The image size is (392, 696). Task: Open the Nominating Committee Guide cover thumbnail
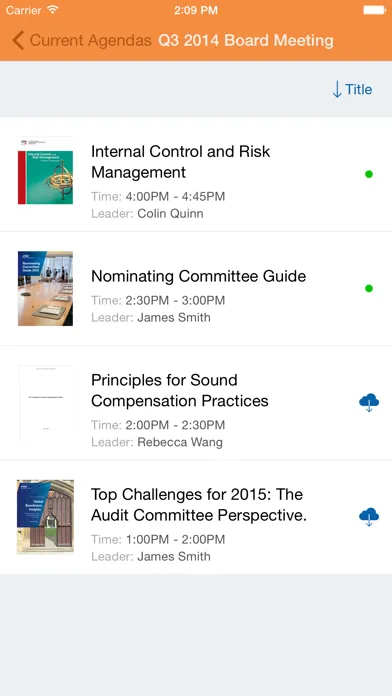[45, 289]
